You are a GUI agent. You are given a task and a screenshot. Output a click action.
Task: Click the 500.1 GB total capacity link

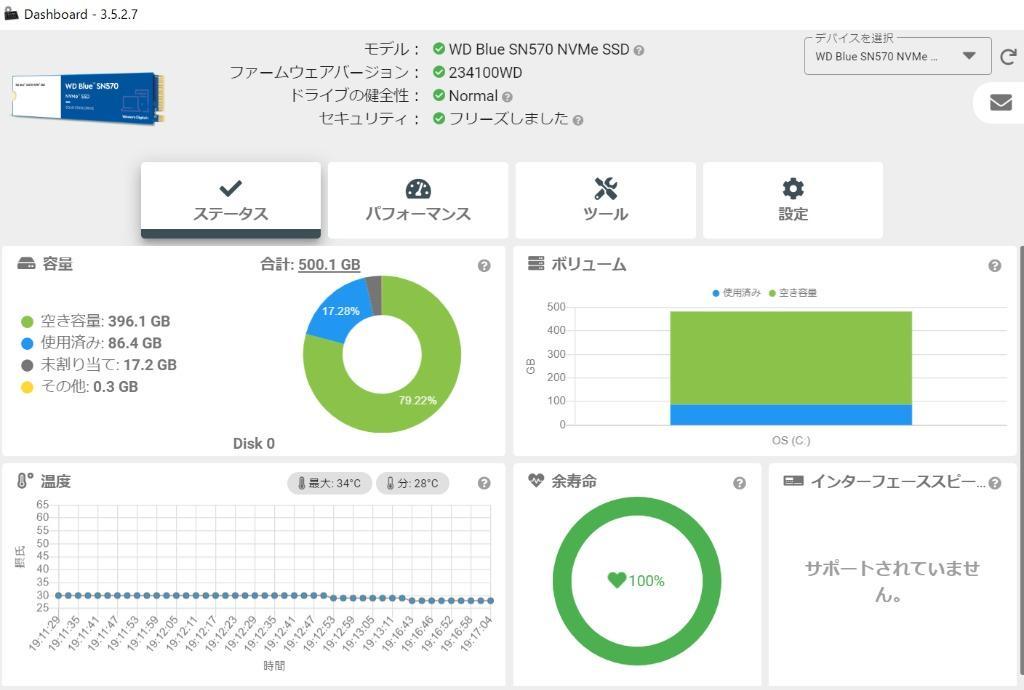point(329,264)
